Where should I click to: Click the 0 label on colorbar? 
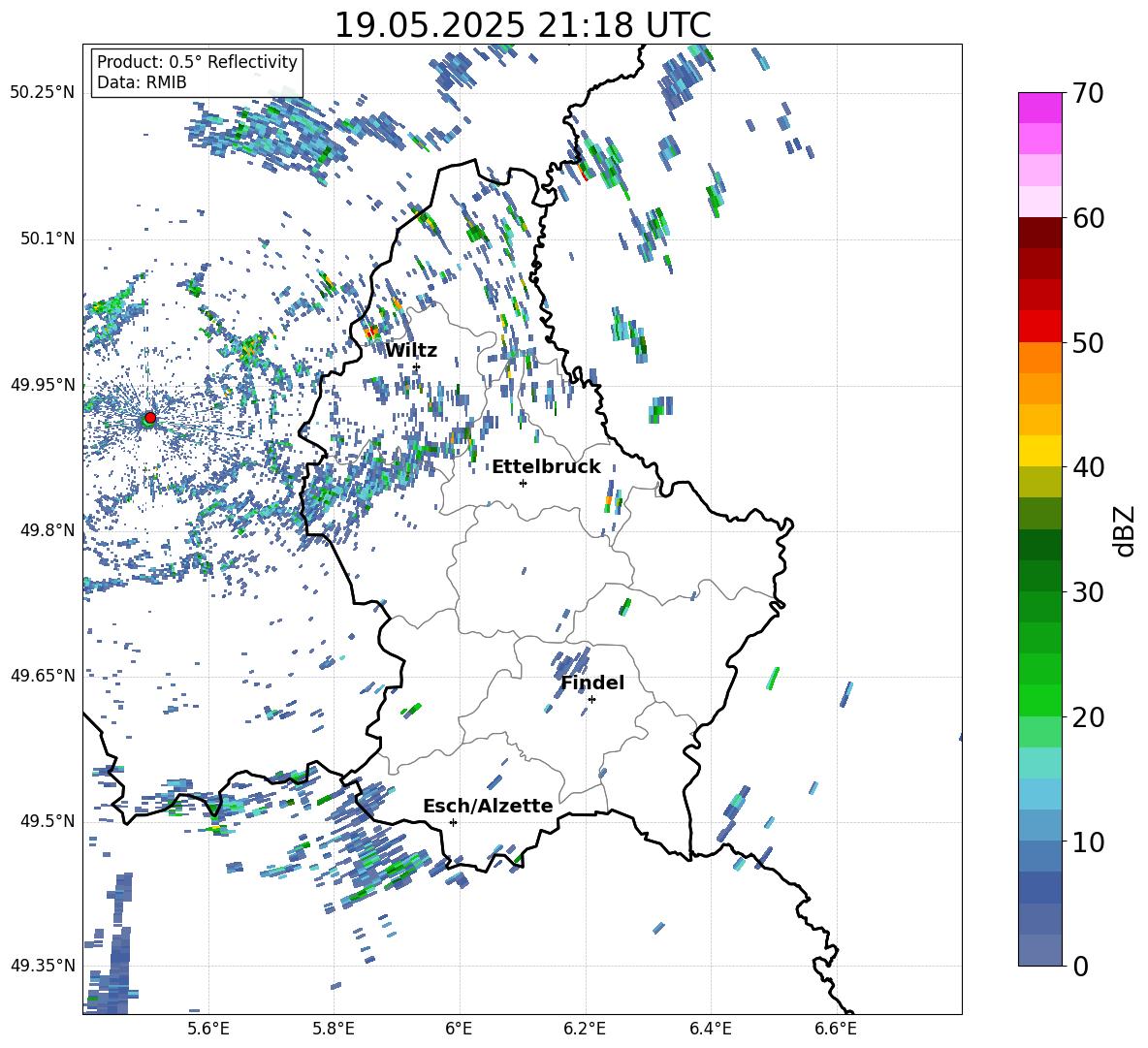[1080, 966]
